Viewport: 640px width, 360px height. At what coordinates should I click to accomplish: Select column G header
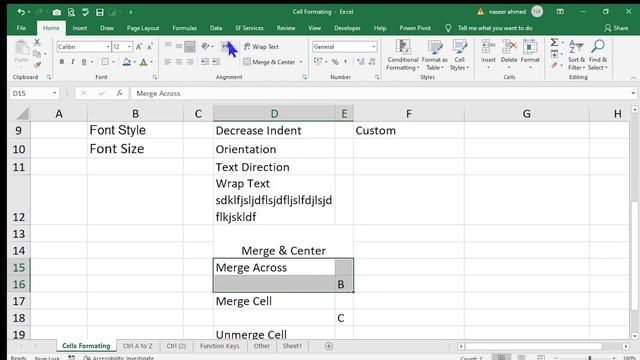(527, 113)
